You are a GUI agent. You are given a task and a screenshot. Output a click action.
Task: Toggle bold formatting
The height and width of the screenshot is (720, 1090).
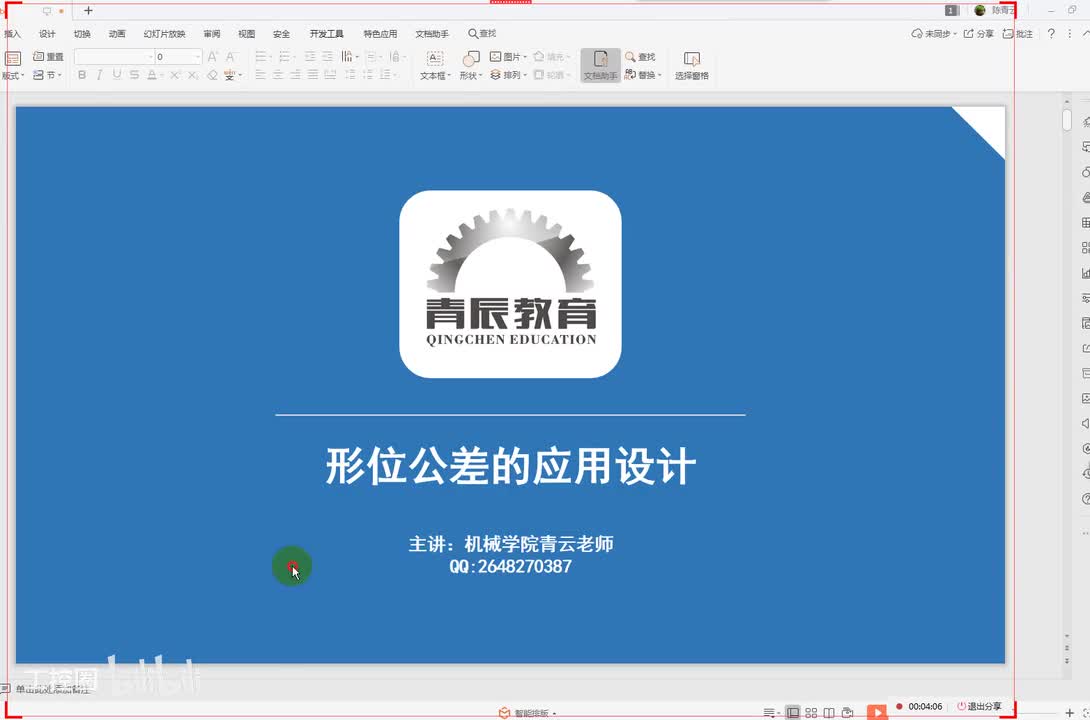(82, 75)
